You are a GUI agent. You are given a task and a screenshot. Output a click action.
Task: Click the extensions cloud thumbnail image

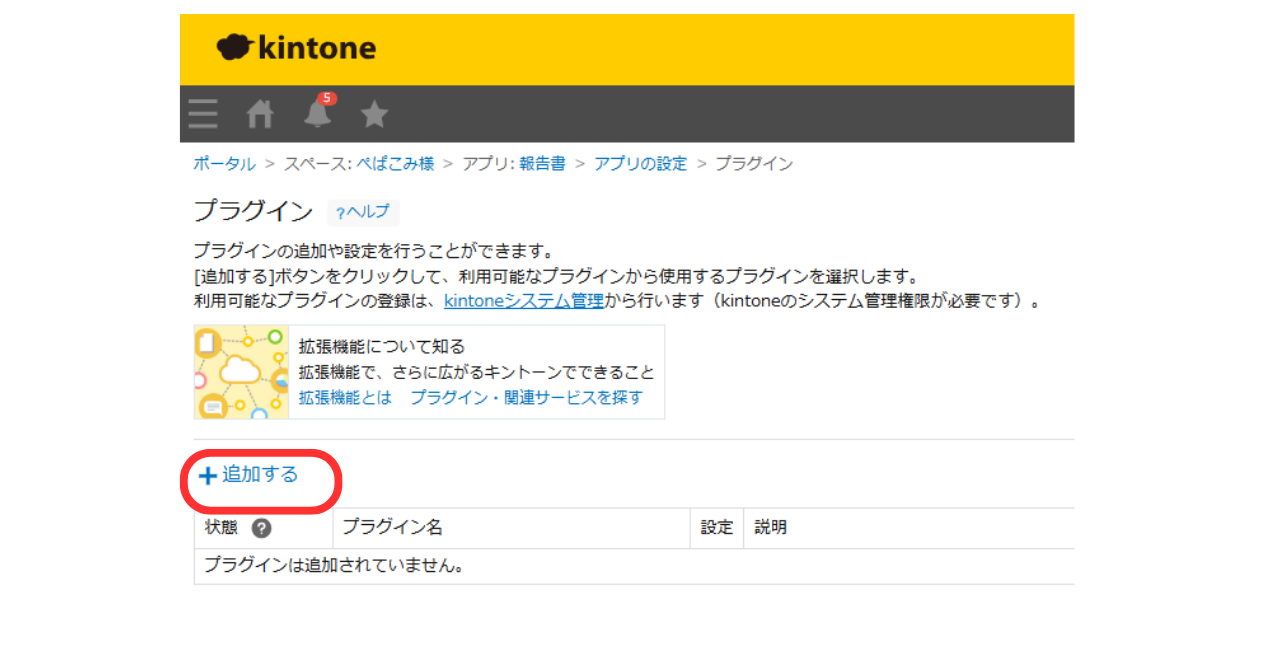[241, 372]
